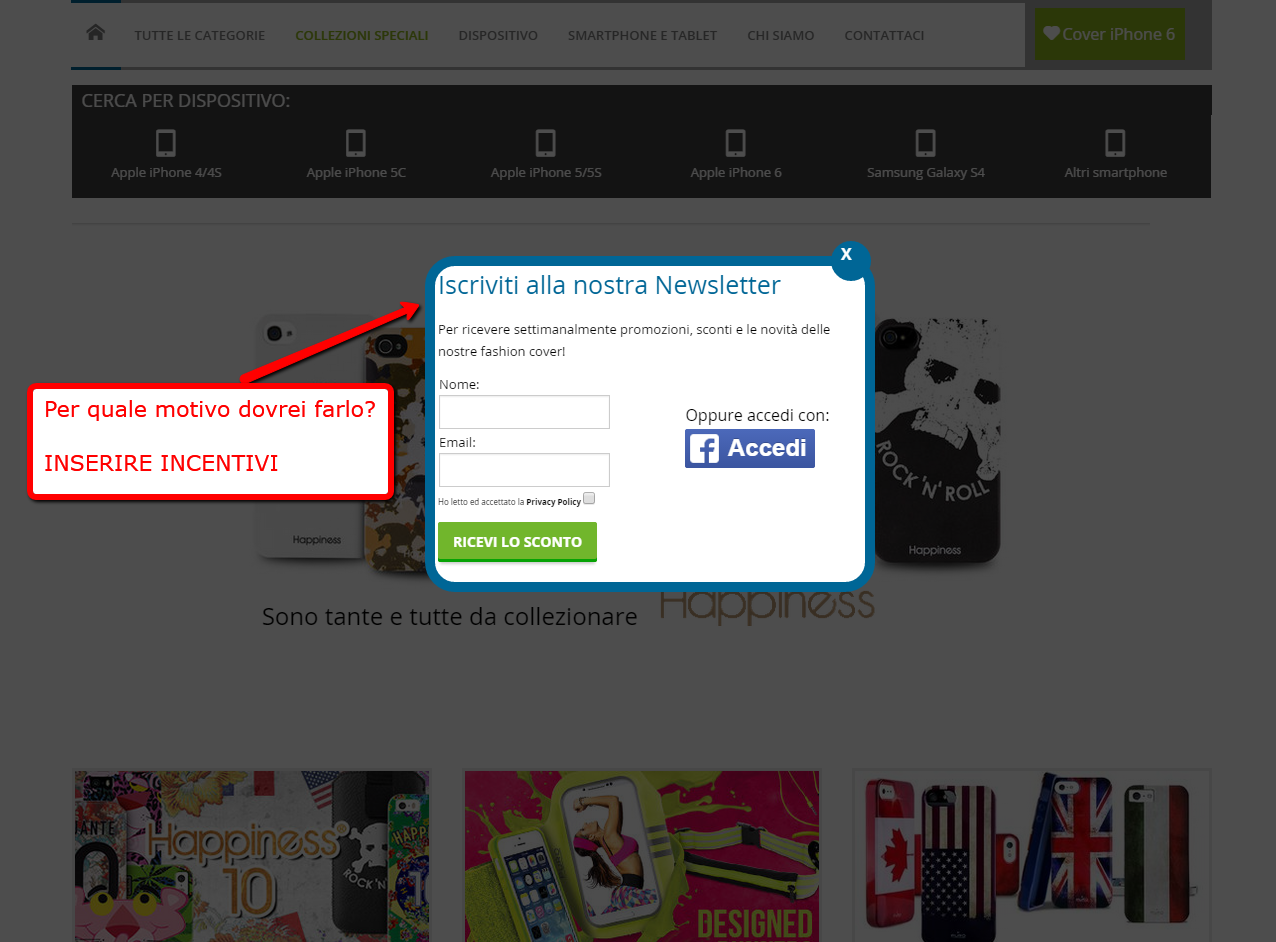Viewport: 1276px width, 942px height.
Task: Log in with the Facebook Accedi button
Action: point(750,448)
